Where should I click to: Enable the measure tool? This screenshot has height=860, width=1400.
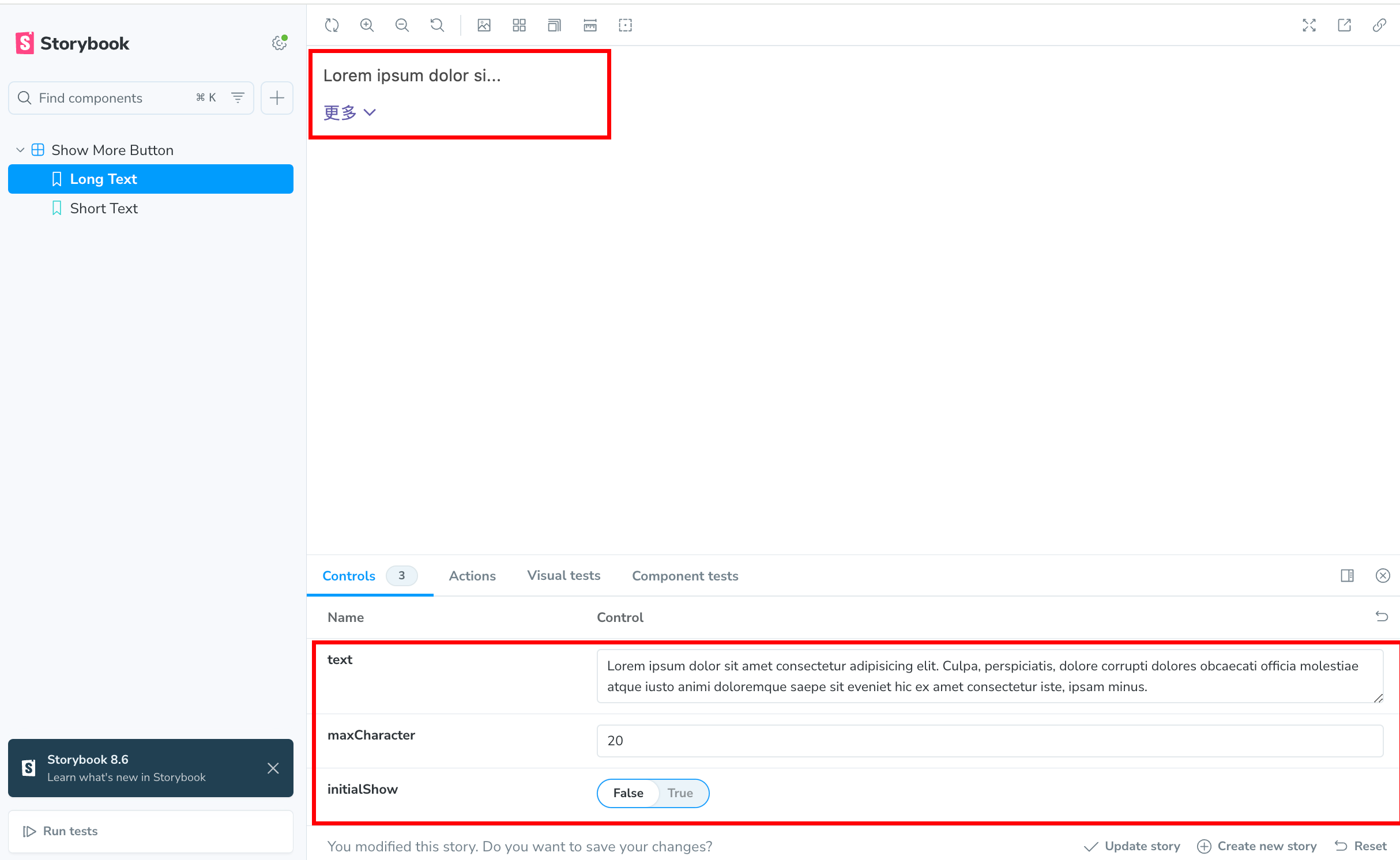[x=590, y=25]
